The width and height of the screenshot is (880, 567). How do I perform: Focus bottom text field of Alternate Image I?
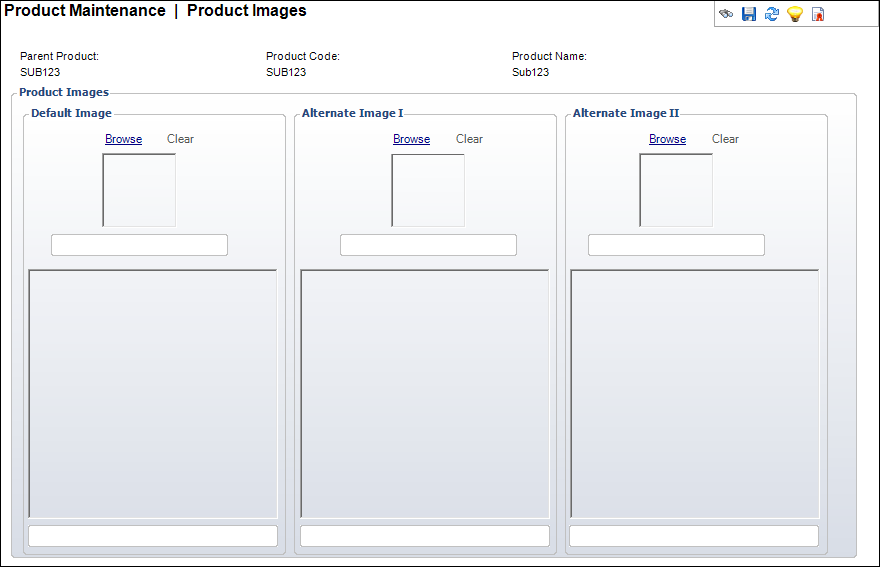point(425,536)
